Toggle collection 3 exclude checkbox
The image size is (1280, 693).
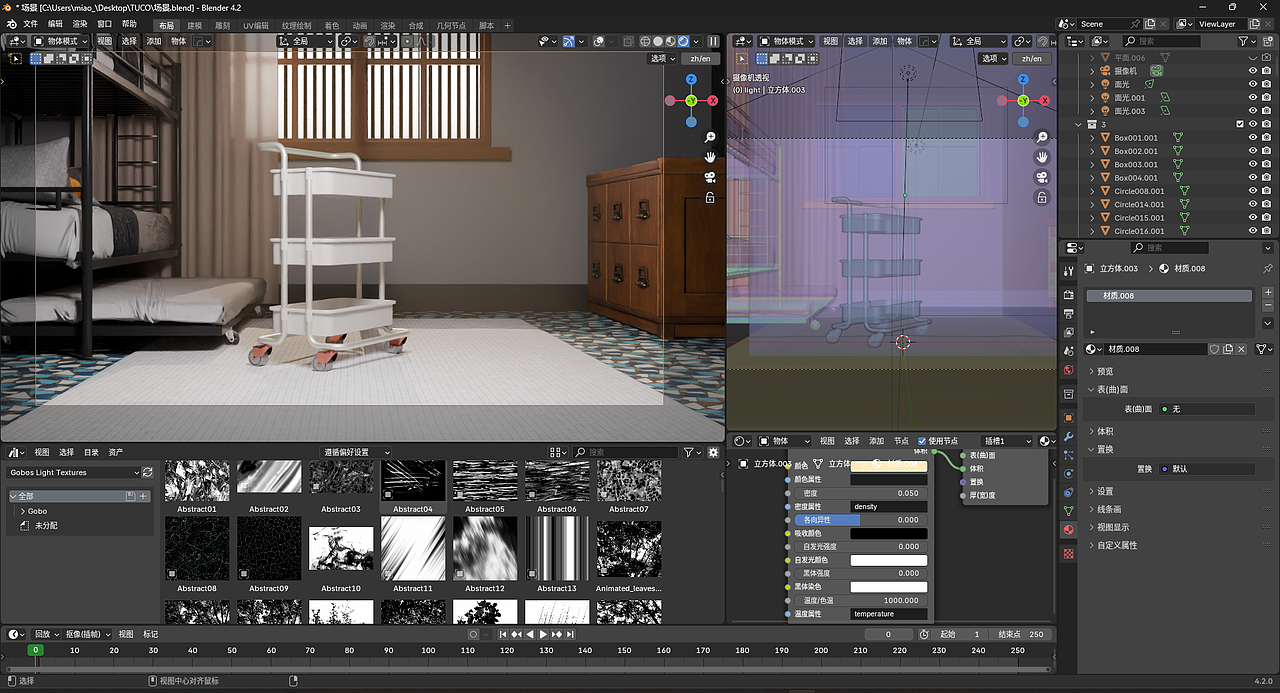pos(1240,124)
